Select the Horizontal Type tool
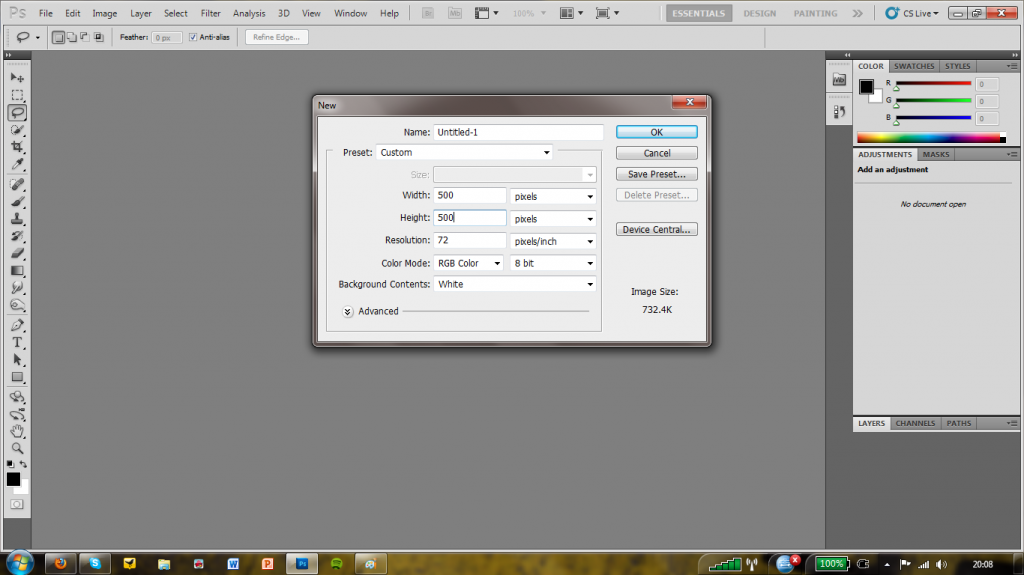The height and width of the screenshot is (575, 1024). (17, 342)
